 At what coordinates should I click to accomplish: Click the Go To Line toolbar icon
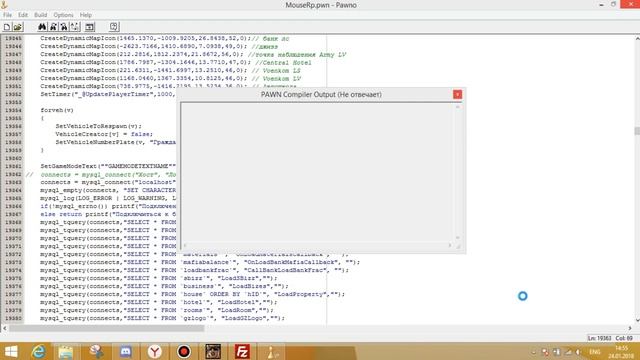pos(90,27)
